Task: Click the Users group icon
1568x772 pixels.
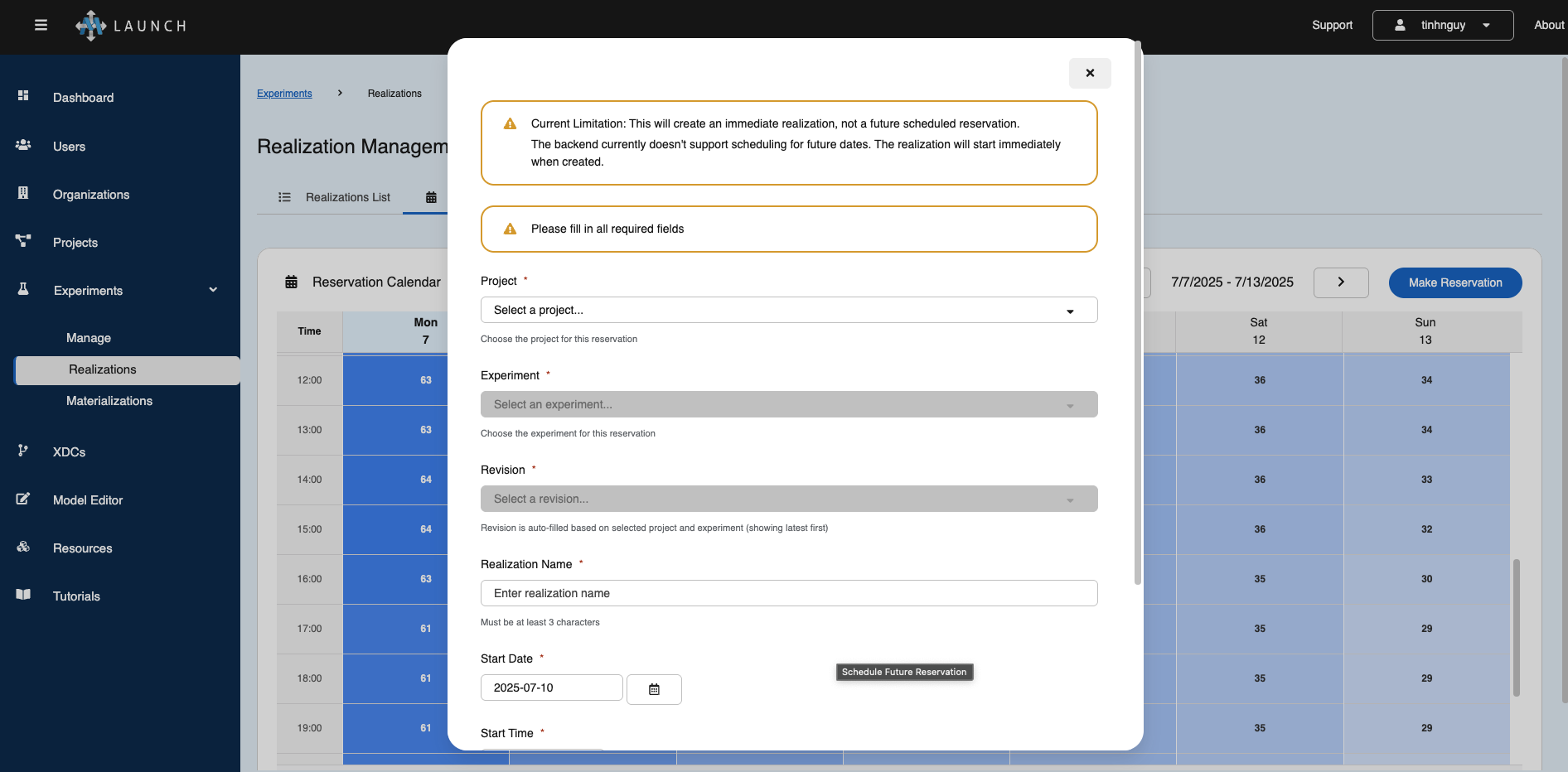Action: point(23,145)
